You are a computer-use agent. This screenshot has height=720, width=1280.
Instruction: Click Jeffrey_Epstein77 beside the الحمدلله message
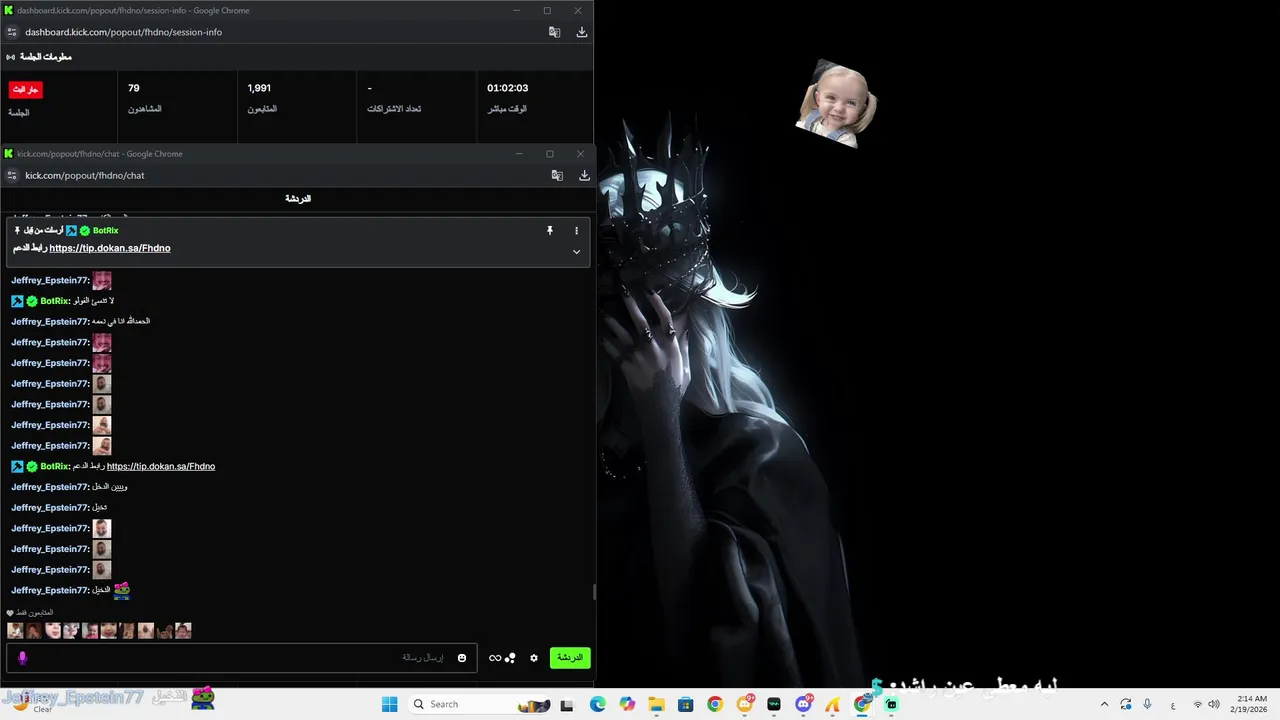50,321
